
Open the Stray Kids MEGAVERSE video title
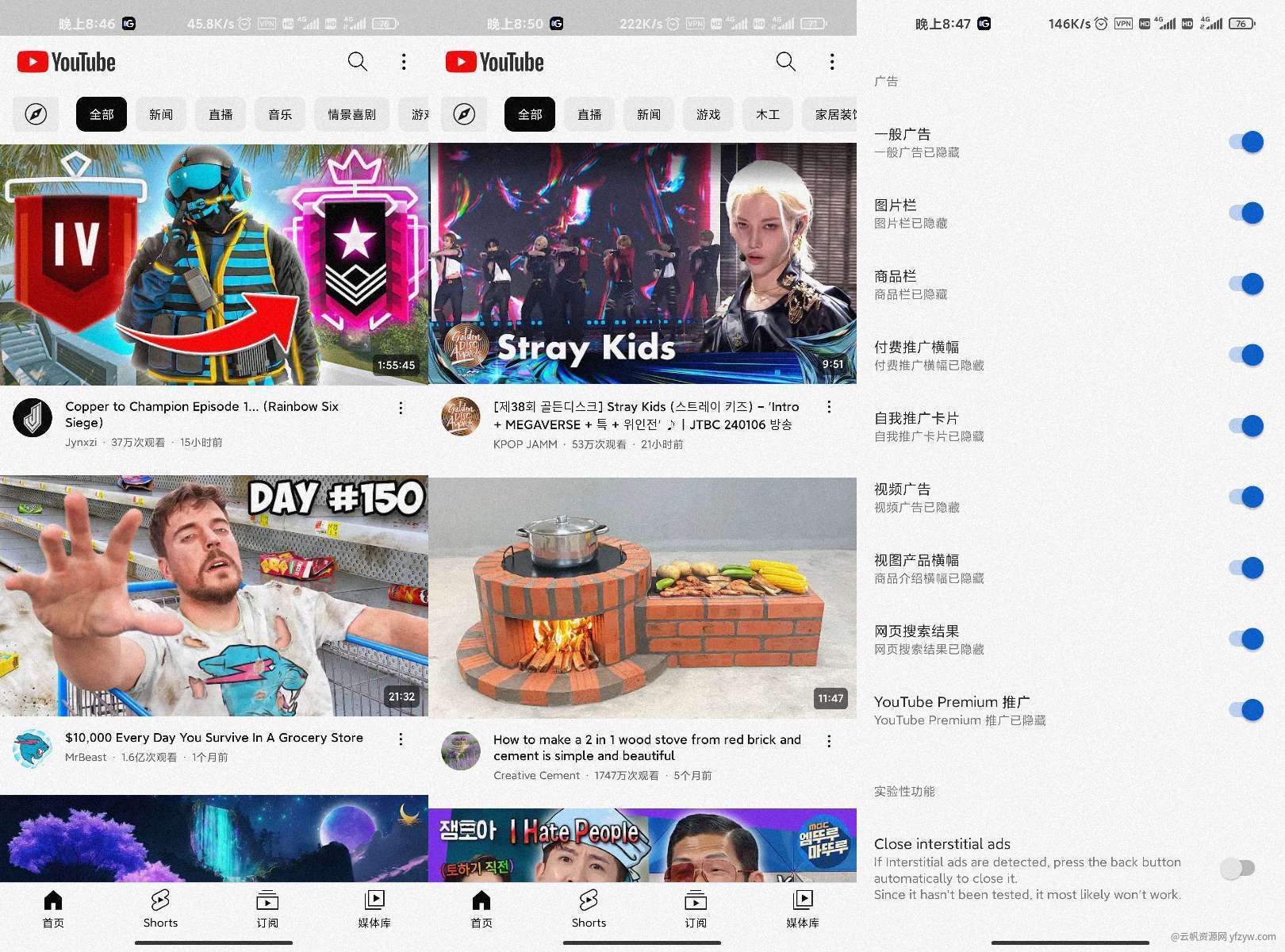646,415
